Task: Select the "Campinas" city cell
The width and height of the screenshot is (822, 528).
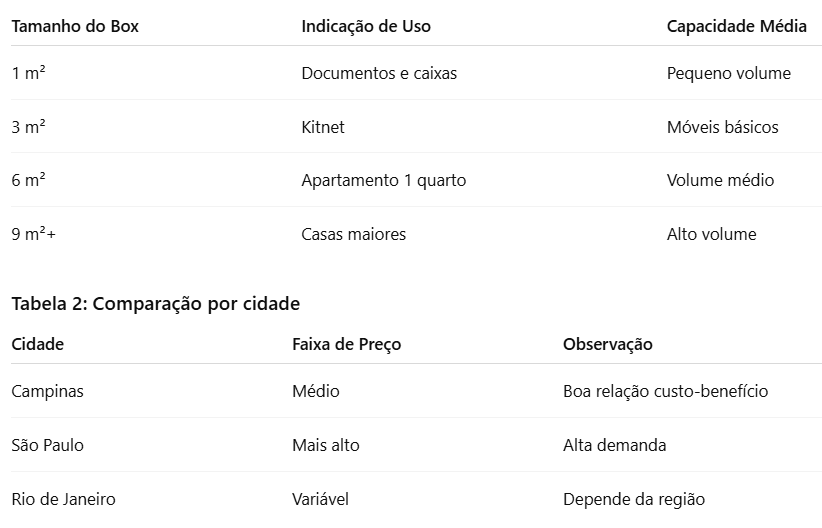Action: coord(47,391)
